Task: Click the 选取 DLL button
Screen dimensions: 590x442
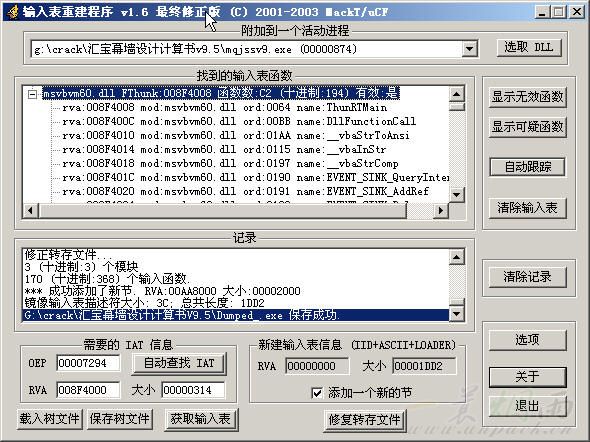Action: point(529,47)
